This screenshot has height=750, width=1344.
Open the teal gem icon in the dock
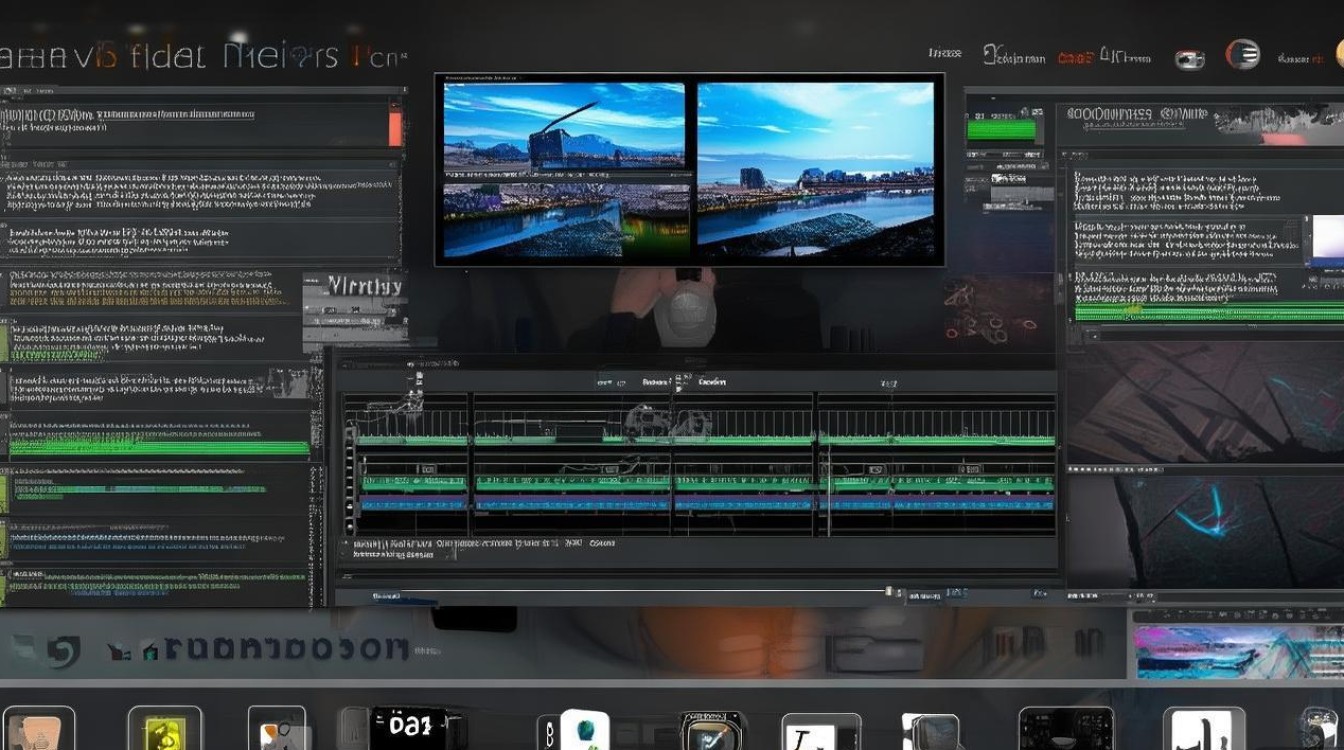pos(585,730)
